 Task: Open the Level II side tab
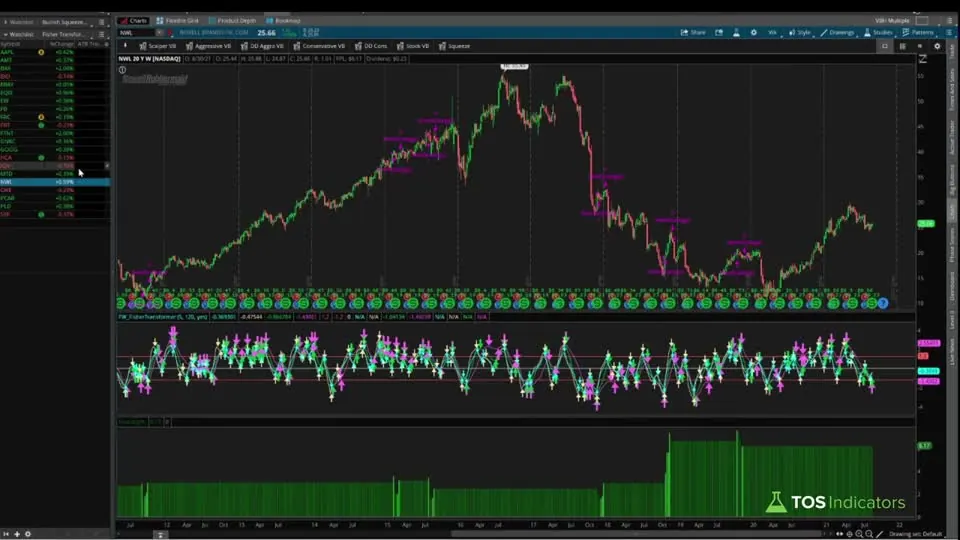952,320
